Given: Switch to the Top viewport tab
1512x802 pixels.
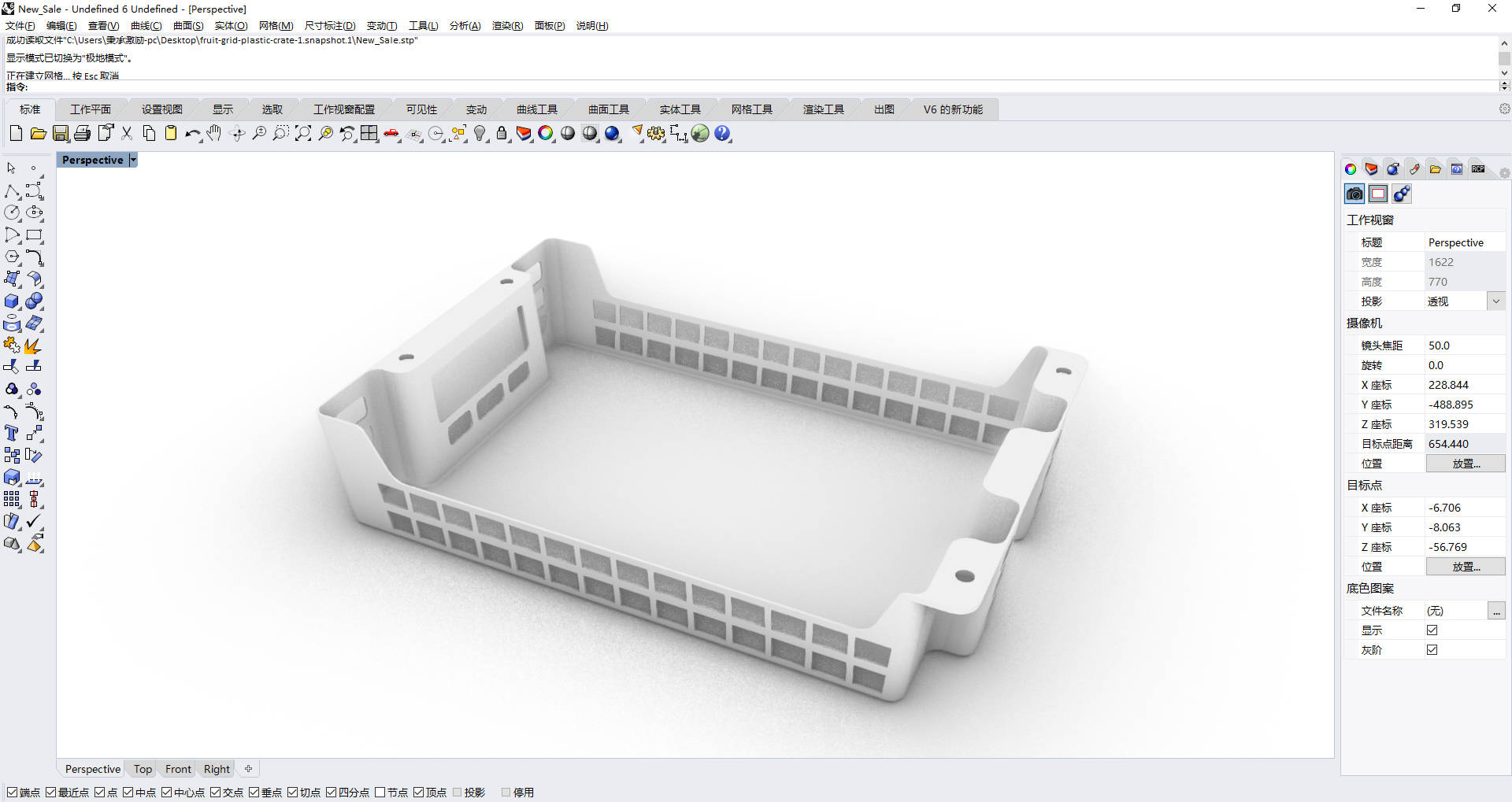Looking at the screenshot, I should 143,769.
